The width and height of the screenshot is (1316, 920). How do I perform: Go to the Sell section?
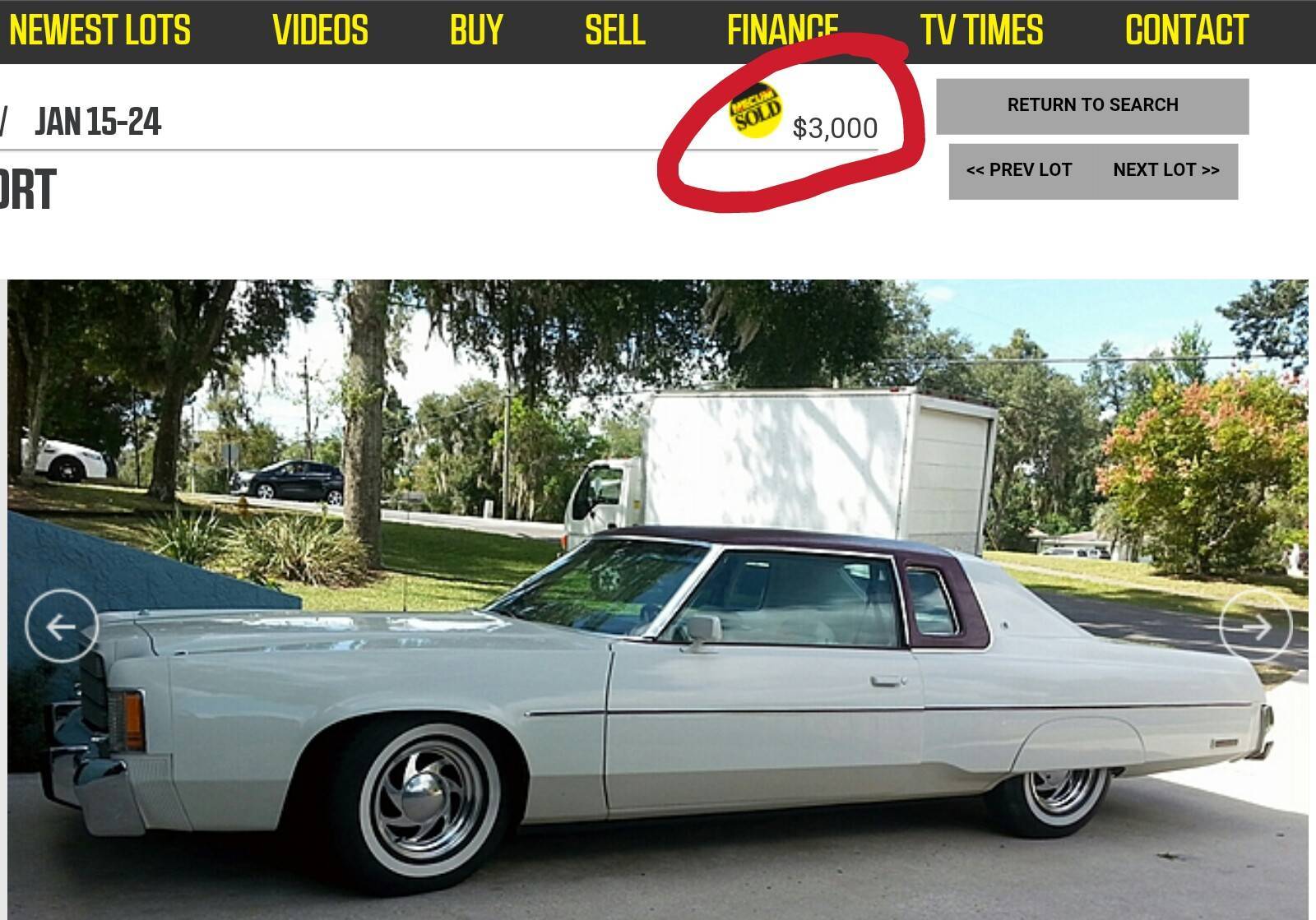coord(614,30)
